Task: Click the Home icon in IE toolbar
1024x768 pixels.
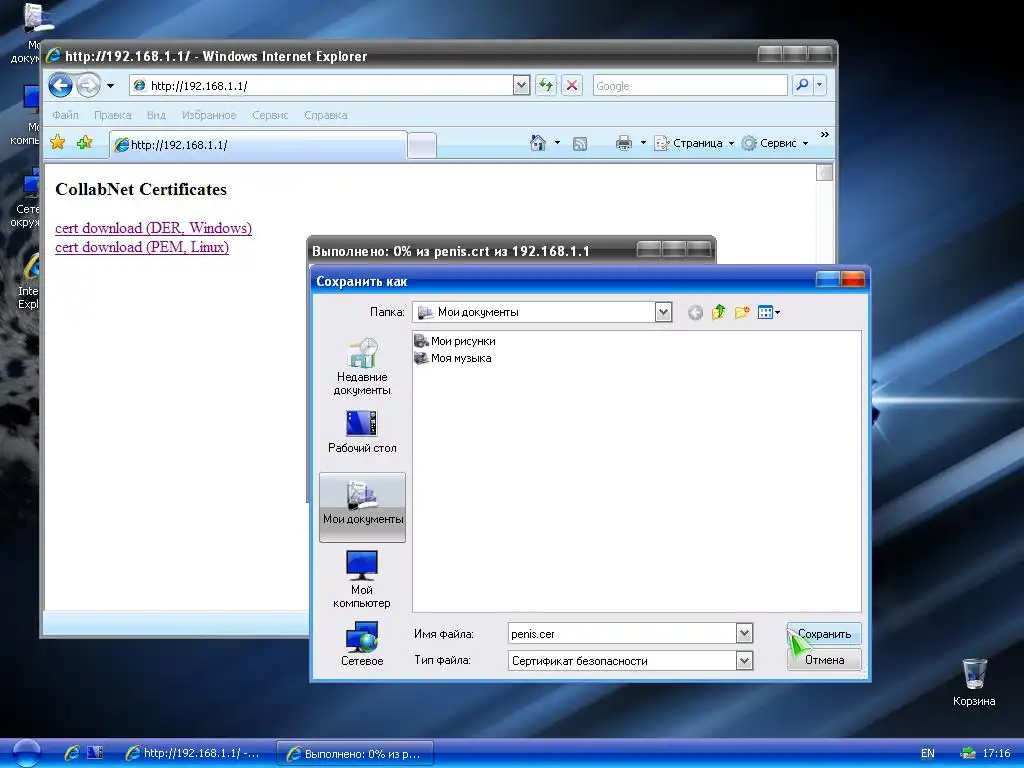Action: pos(537,142)
